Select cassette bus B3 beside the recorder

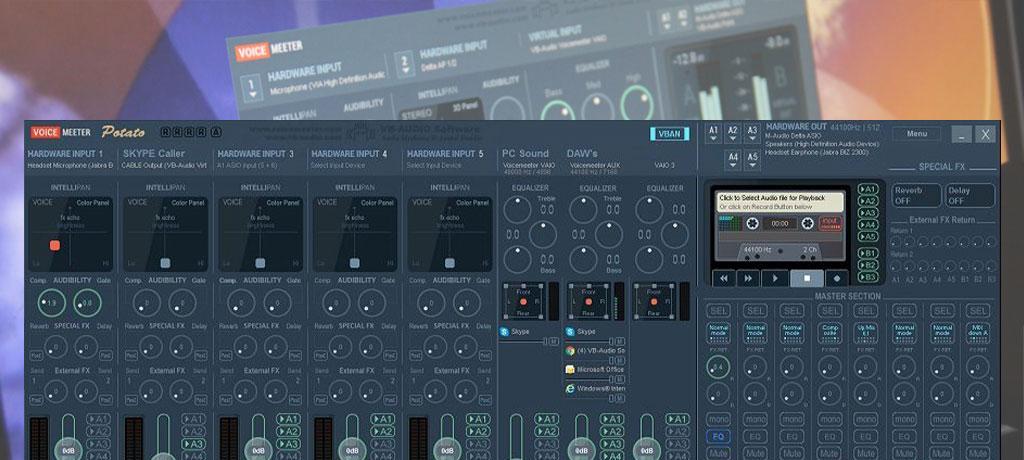point(868,276)
